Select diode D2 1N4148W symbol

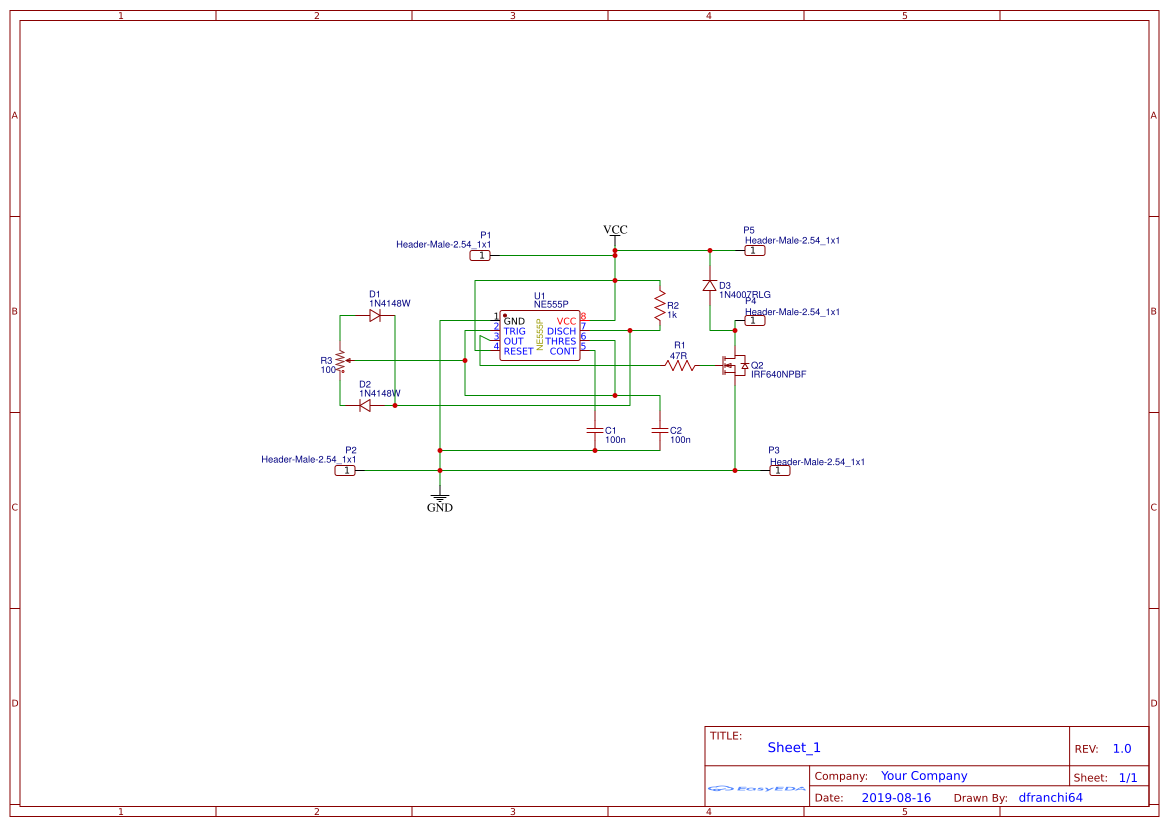click(365, 406)
